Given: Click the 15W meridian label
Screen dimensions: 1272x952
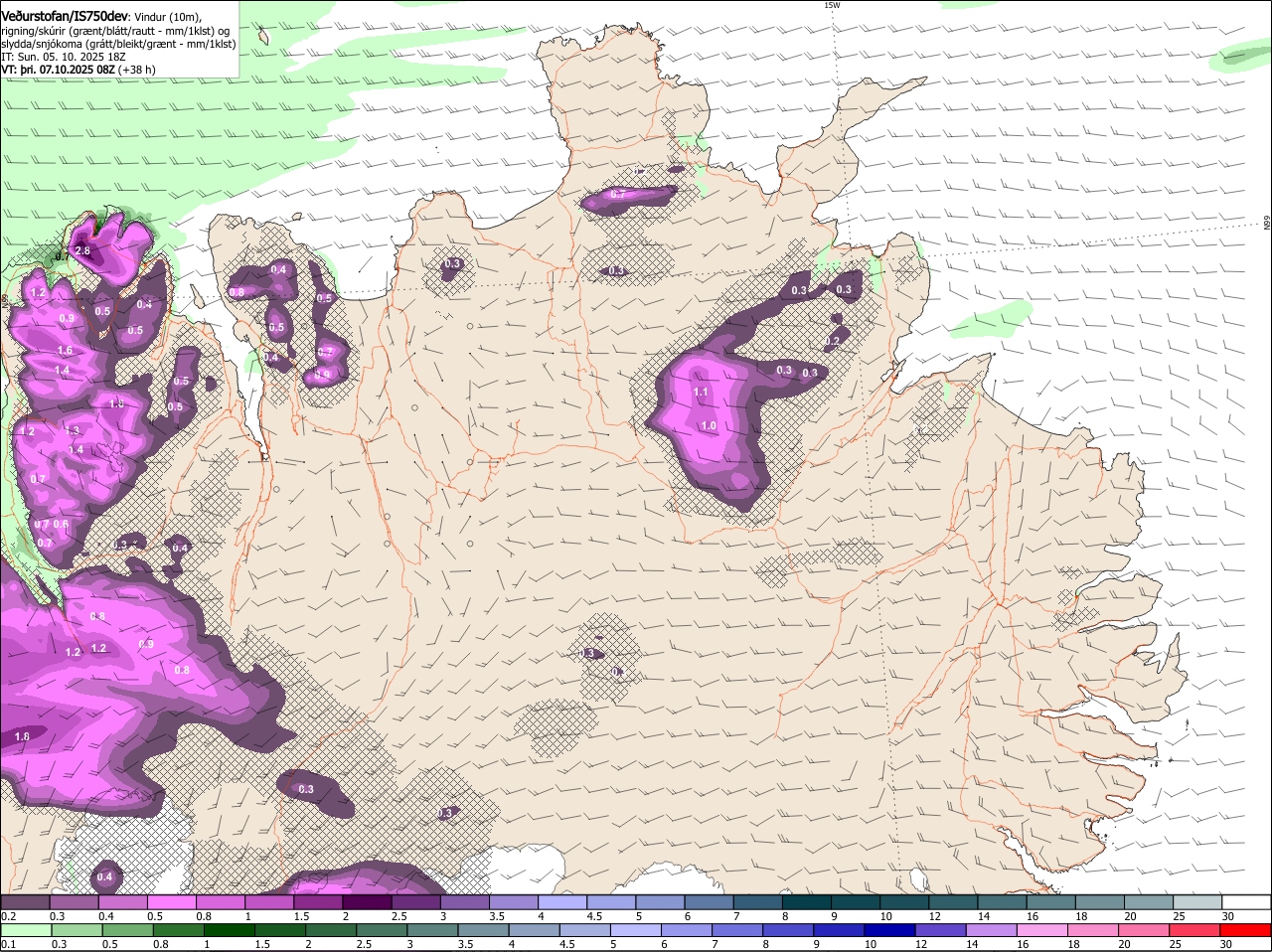Looking at the screenshot, I should coord(832,5).
